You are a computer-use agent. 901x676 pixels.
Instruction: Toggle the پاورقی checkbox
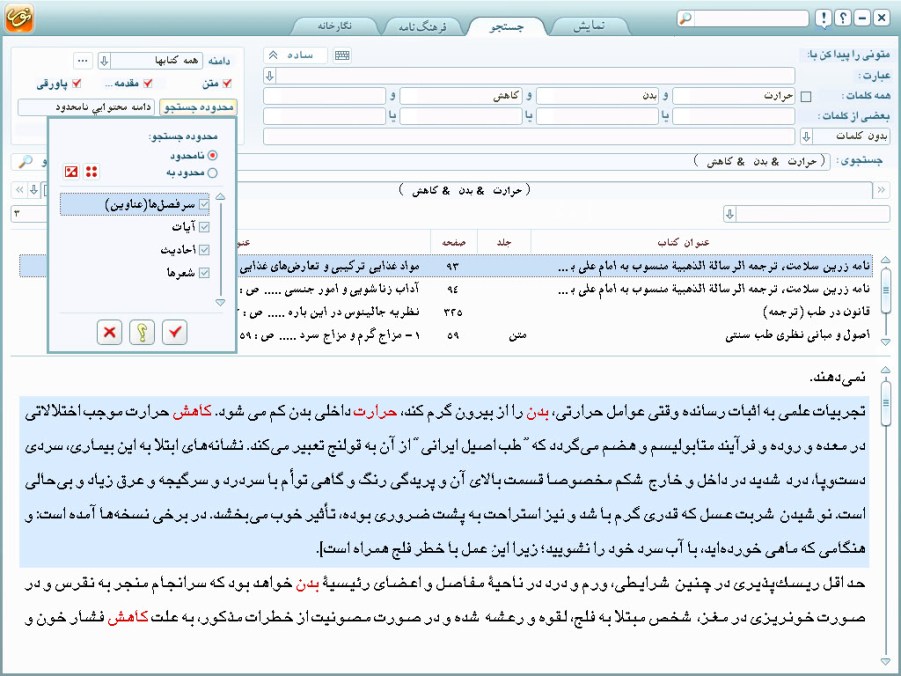pyautogui.click(x=76, y=83)
